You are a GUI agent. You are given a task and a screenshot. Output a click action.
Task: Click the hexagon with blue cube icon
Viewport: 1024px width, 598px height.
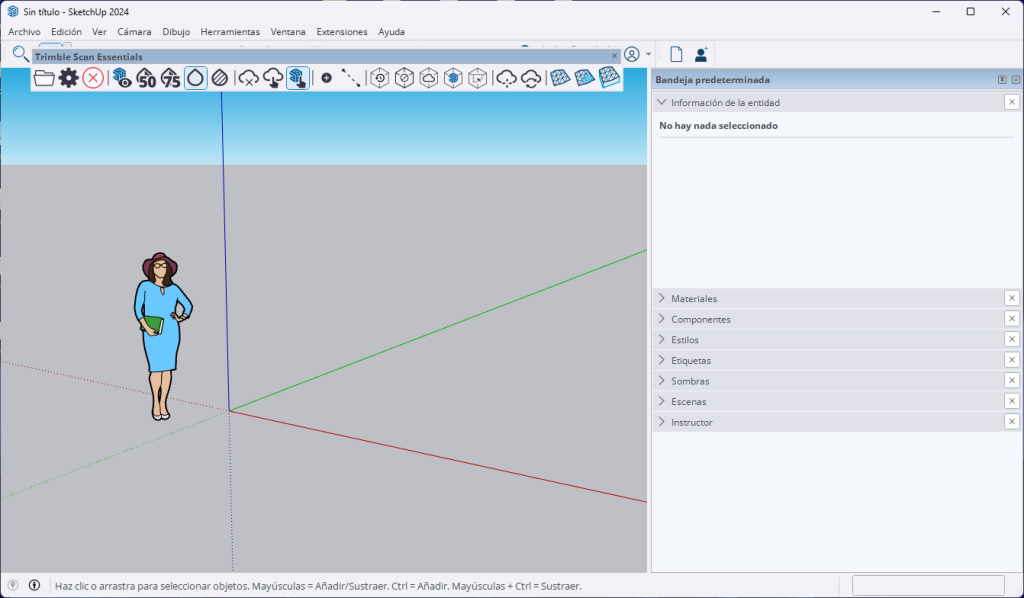pyautogui.click(x=453, y=78)
